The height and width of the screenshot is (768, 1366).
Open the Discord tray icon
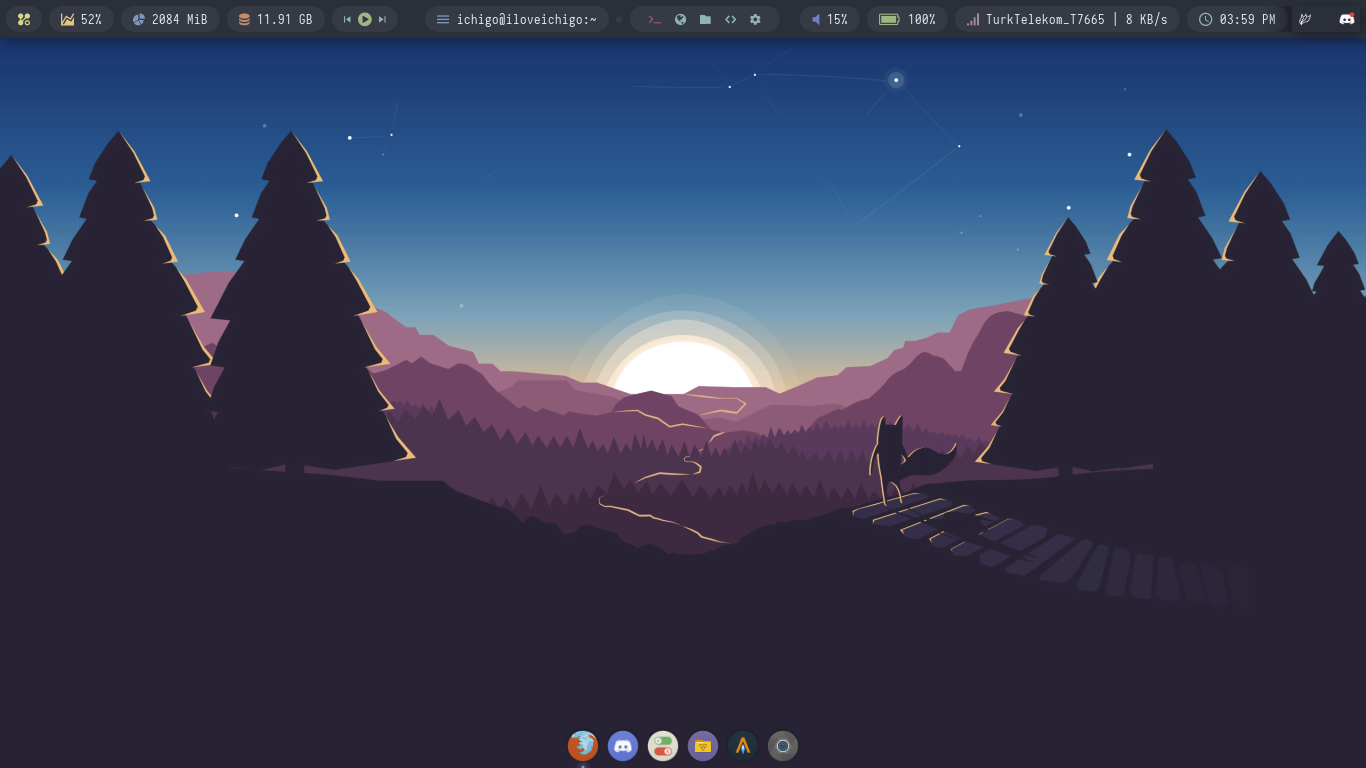pyautogui.click(x=1347, y=19)
